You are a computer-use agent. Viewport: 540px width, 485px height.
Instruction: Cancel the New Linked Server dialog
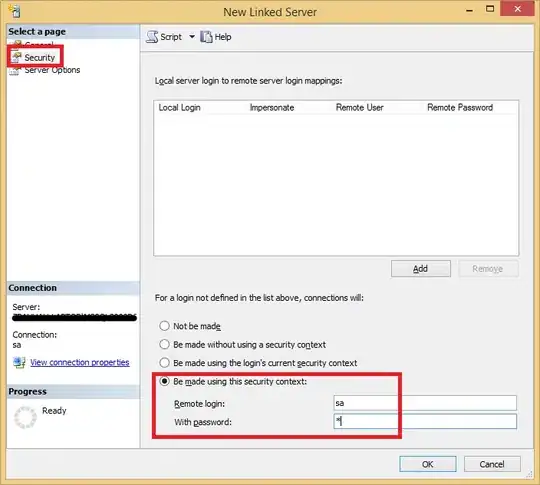click(492, 464)
